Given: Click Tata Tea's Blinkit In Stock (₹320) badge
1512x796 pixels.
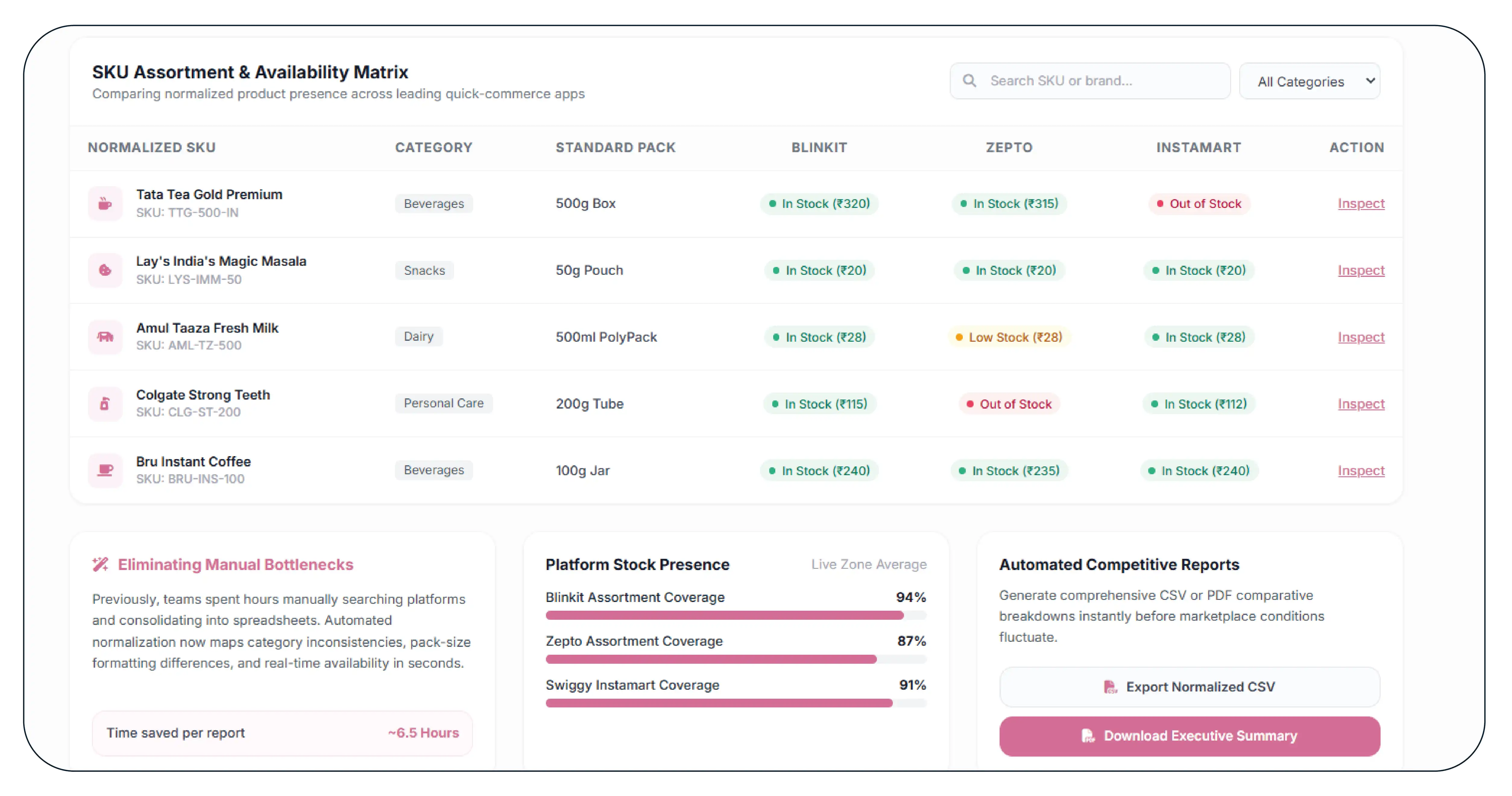Looking at the screenshot, I should tap(819, 204).
